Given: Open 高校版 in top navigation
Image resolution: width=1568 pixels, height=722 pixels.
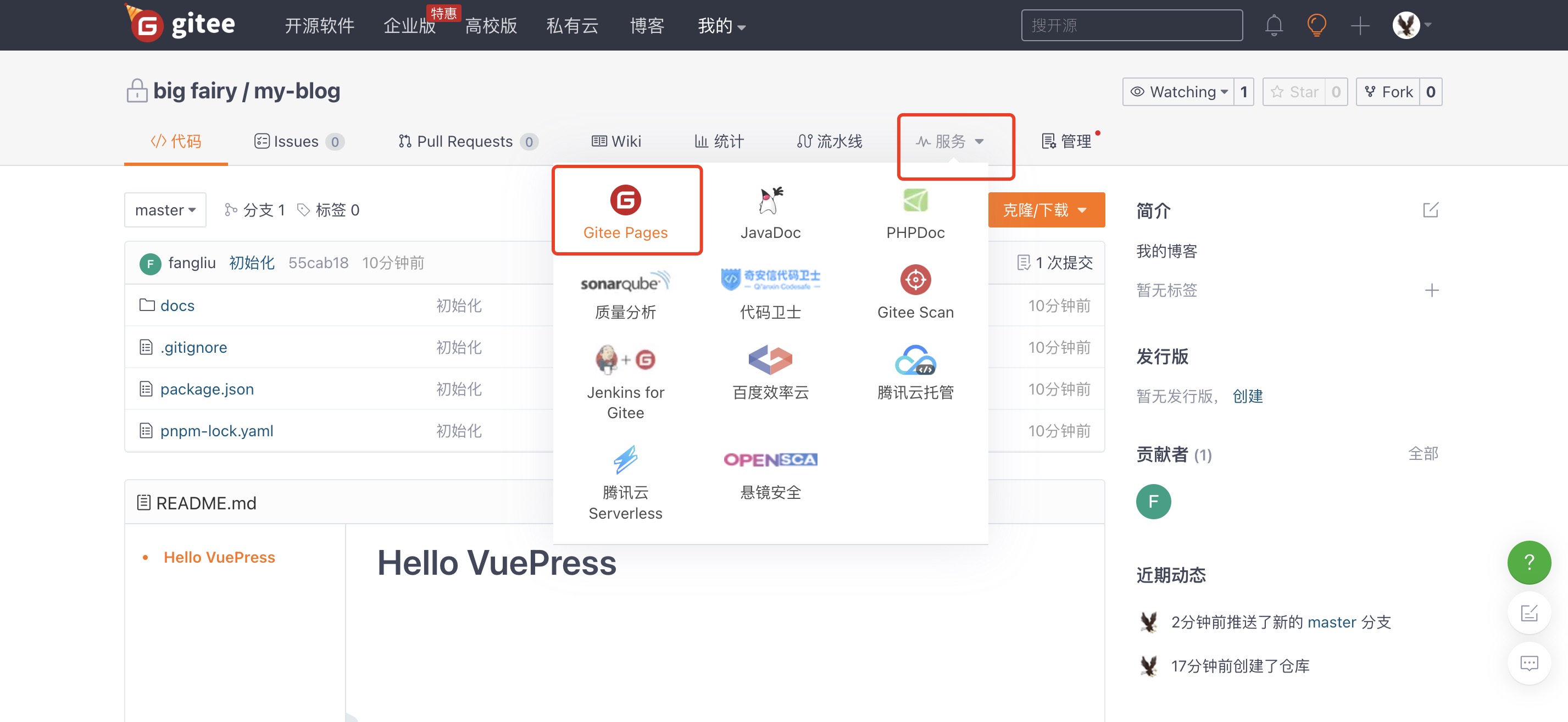Looking at the screenshot, I should [x=491, y=26].
